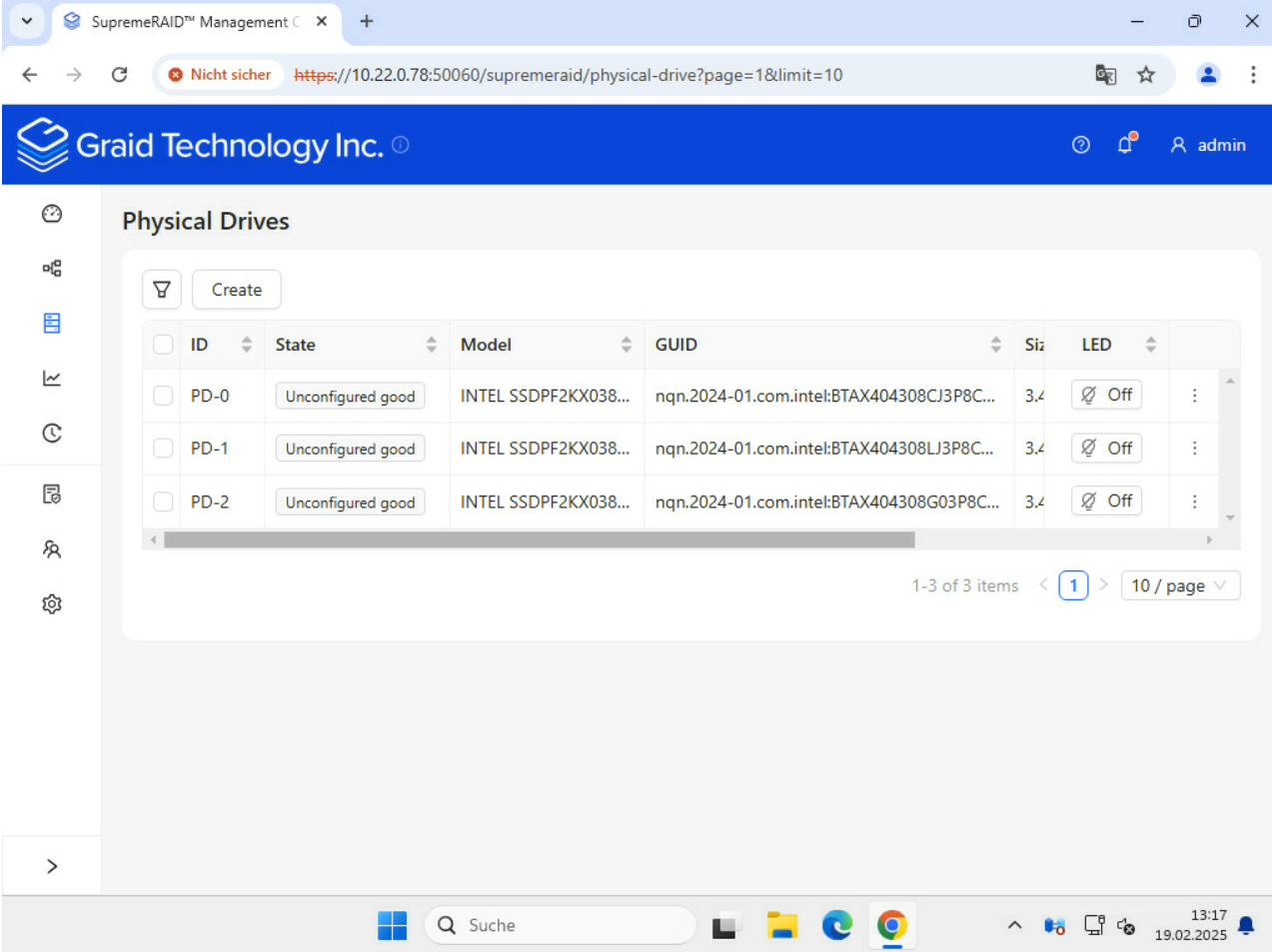
Task: Close the SupremeRAID Management tab
Action: (x=322, y=21)
